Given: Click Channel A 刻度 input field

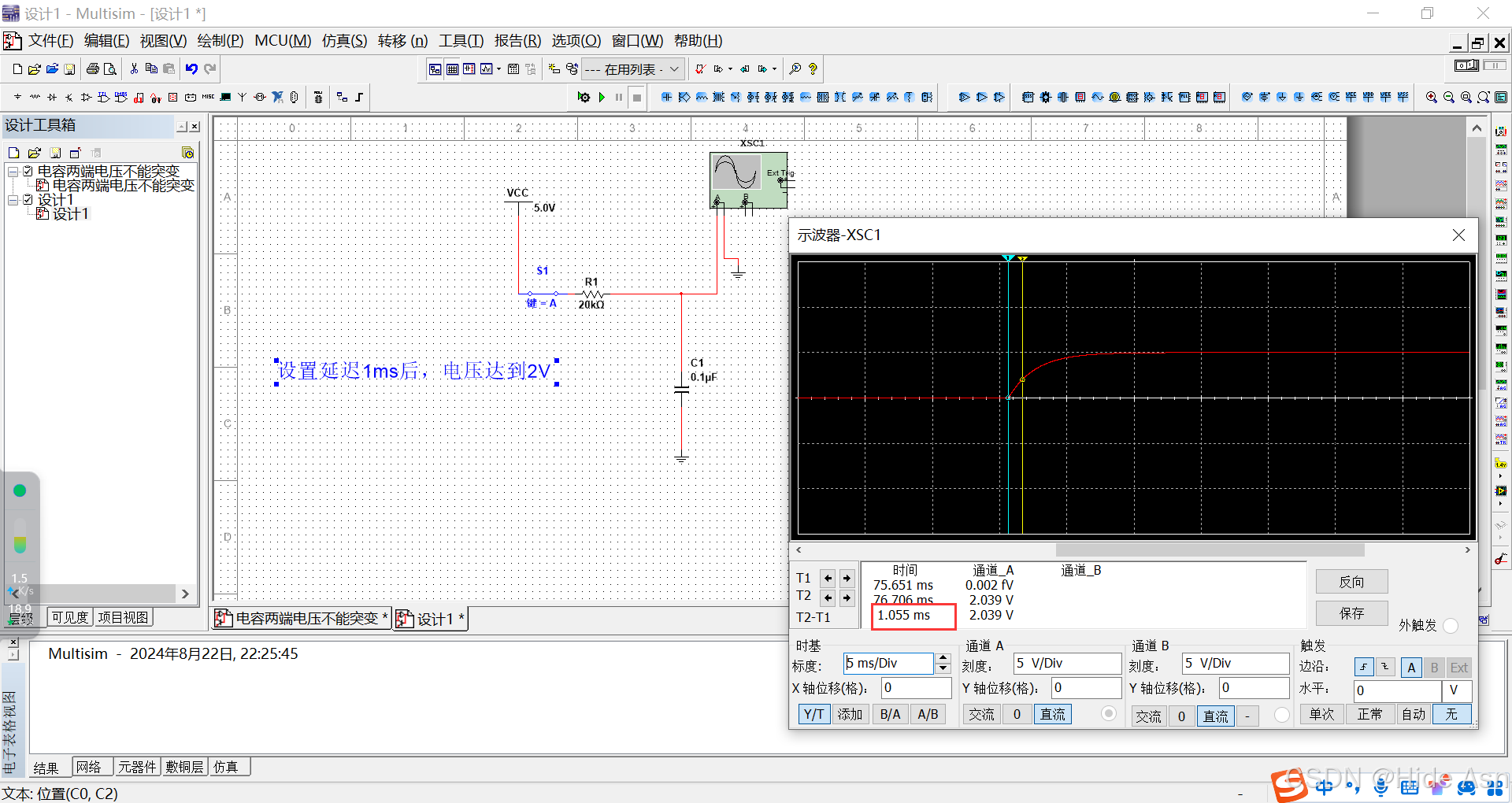Looking at the screenshot, I should (x=1067, y=664).
